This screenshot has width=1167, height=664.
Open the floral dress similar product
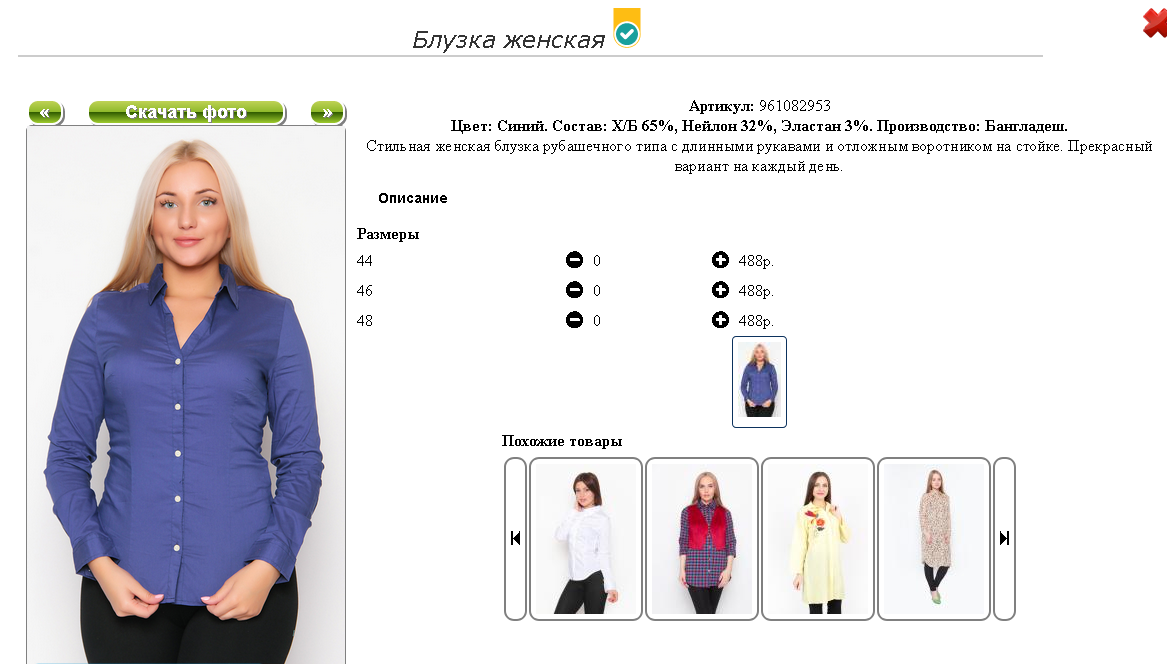pos(934,539)
